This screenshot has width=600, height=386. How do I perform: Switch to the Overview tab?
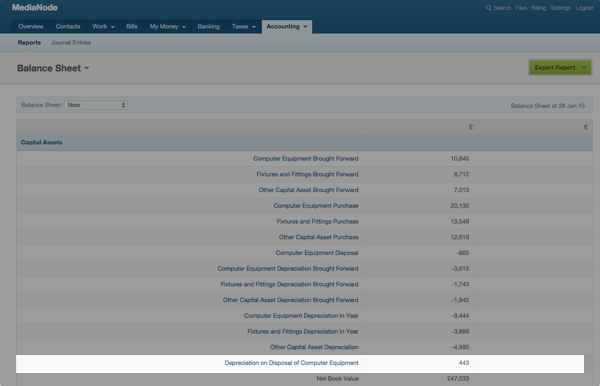pos(31,26)
